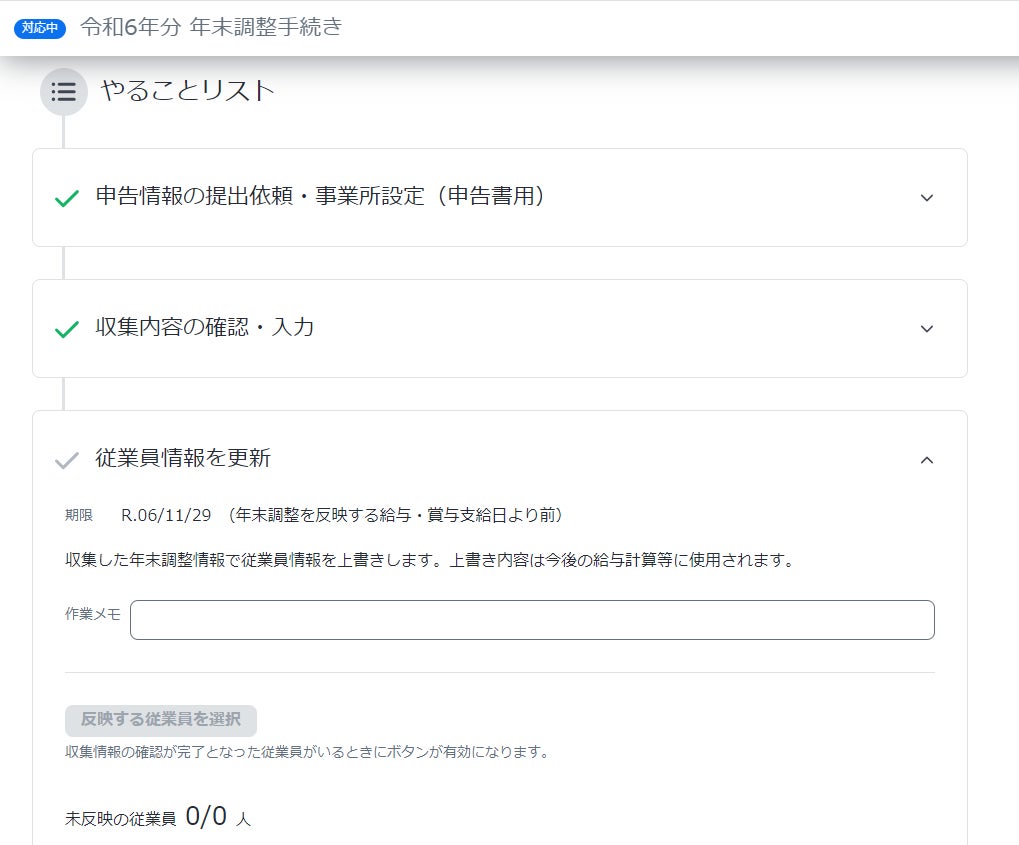The image size is (1019, 845).
Task: Collapse 従業員情報を更新 section chevron
Action: [x=927, y=460]
